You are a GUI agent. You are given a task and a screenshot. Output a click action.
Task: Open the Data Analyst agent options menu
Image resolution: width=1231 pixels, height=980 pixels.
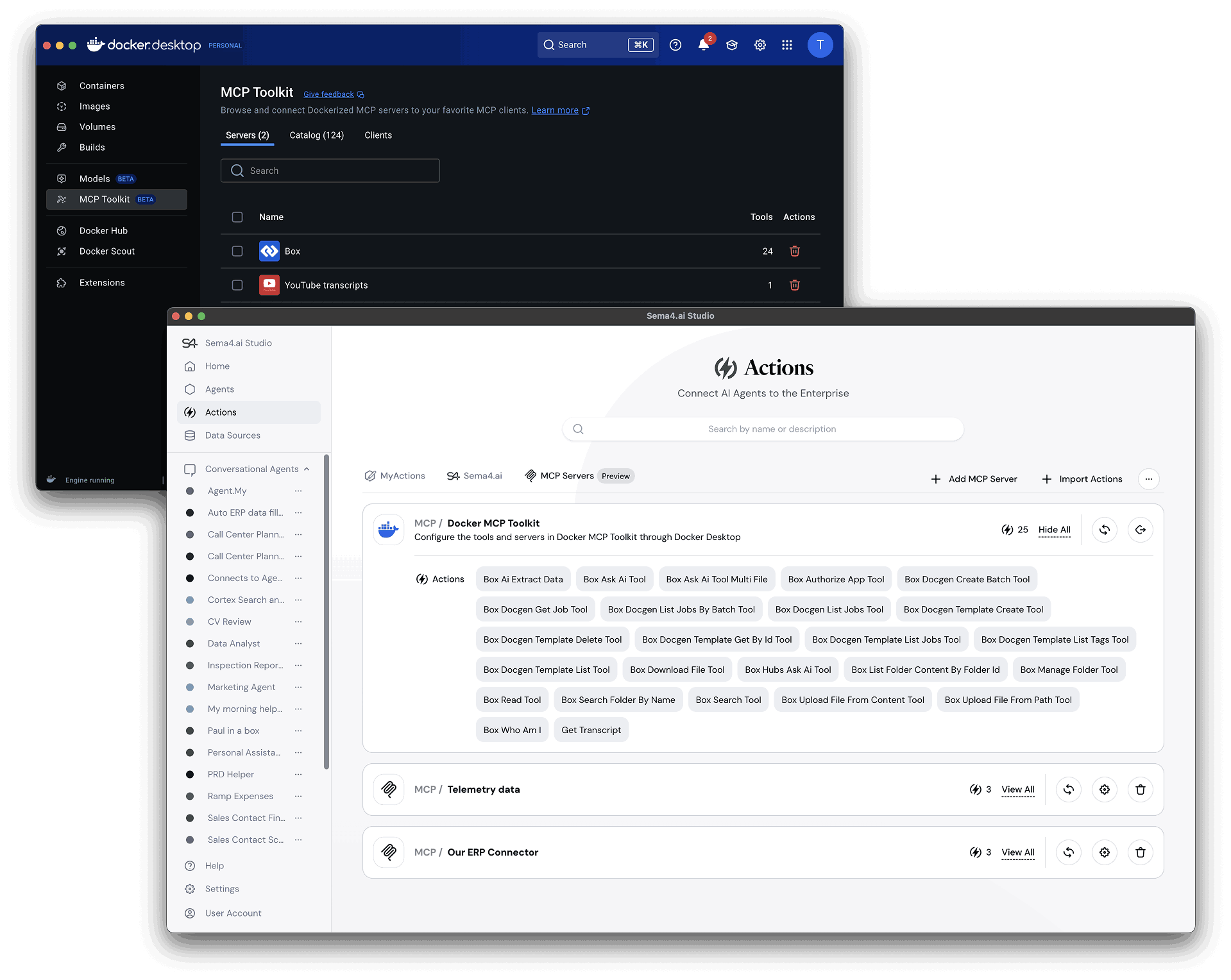(298, 643)
